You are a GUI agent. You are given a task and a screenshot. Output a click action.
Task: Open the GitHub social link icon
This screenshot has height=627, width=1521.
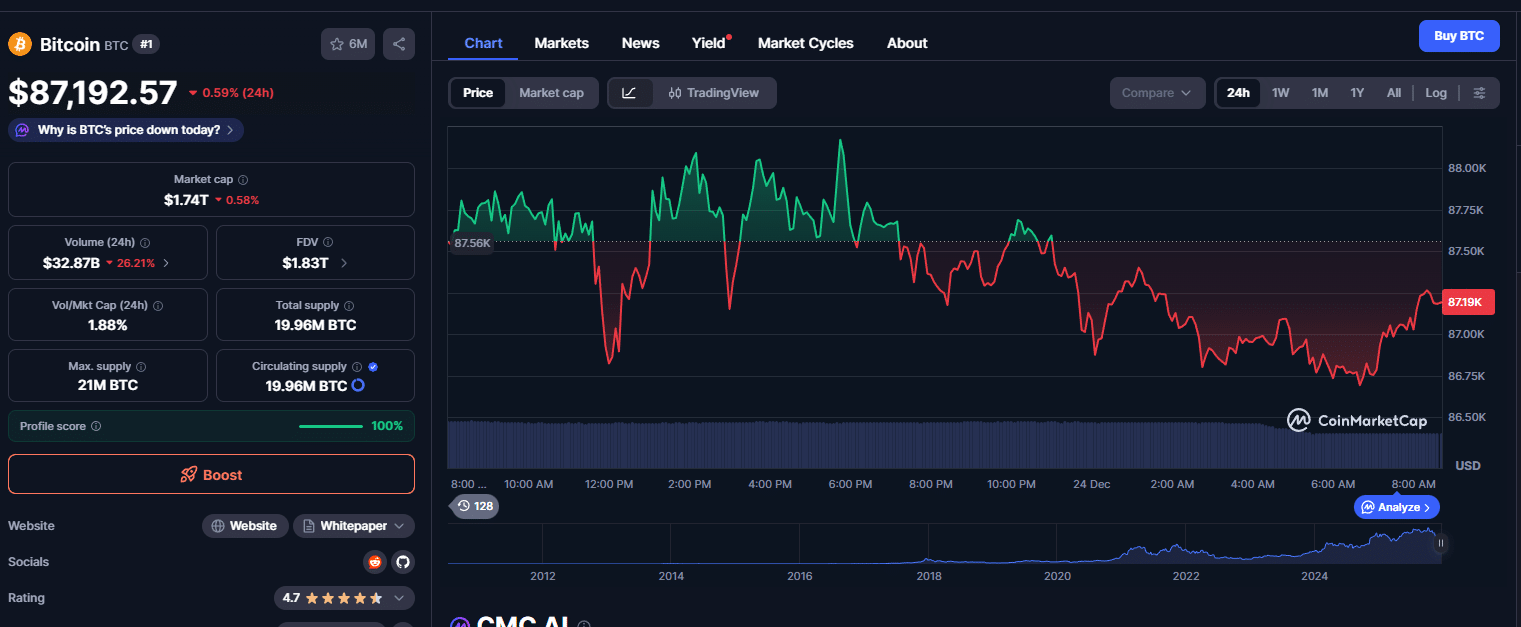tap(402, 562)
